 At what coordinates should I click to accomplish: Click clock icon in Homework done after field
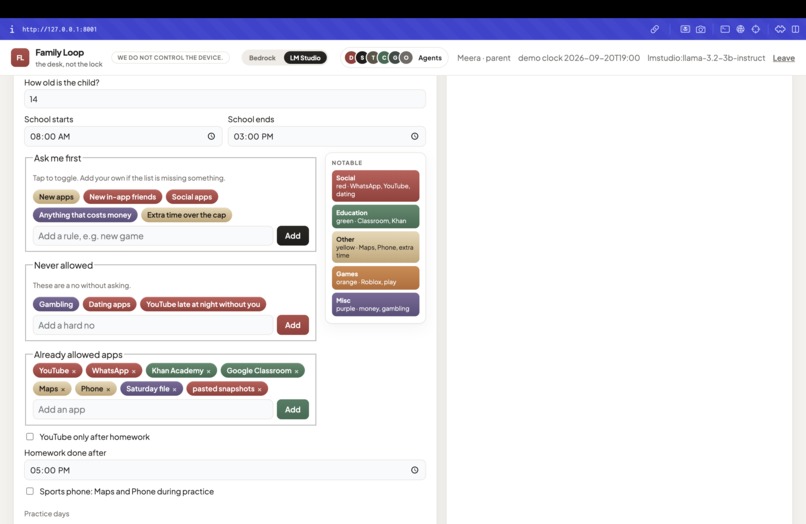point(414,470)
